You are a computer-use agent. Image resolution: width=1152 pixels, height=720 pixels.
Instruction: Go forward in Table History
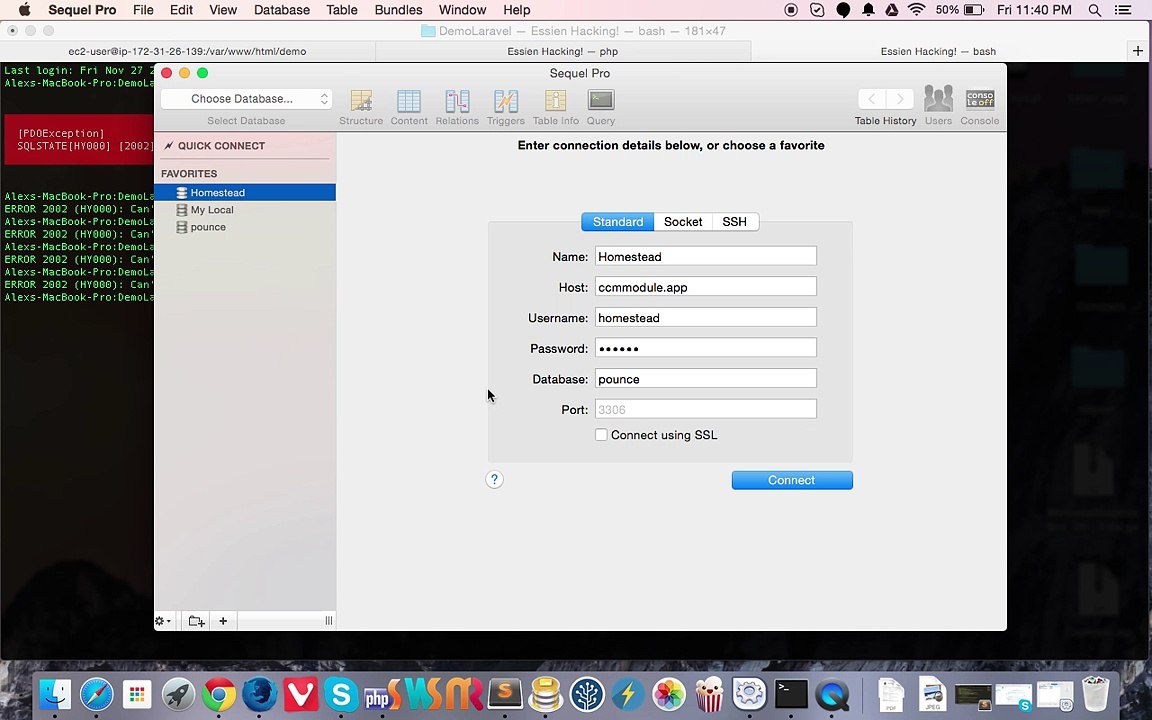point(899,98)
